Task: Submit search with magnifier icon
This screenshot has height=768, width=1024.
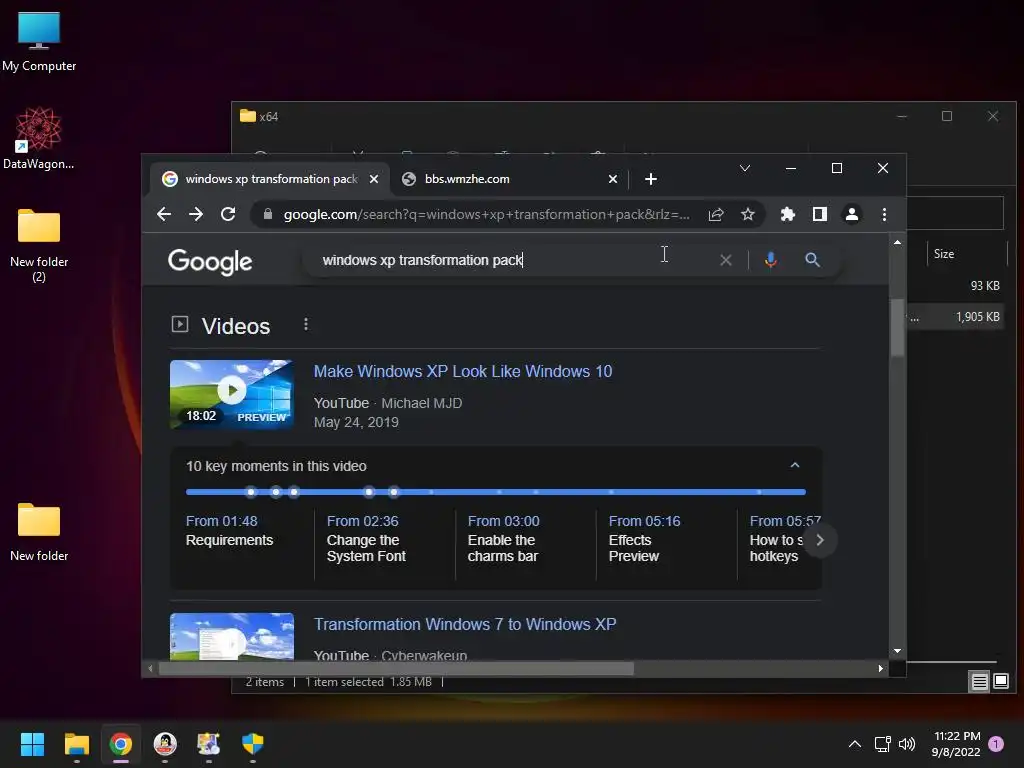Action: 812,260
